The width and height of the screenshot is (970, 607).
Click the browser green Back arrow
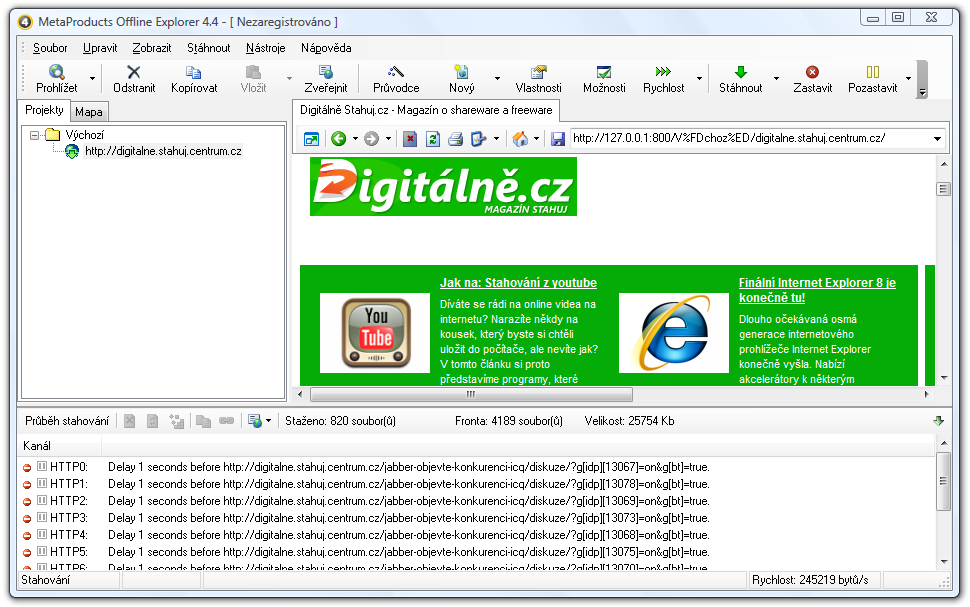pyautogui.click(x=338, y=139)
